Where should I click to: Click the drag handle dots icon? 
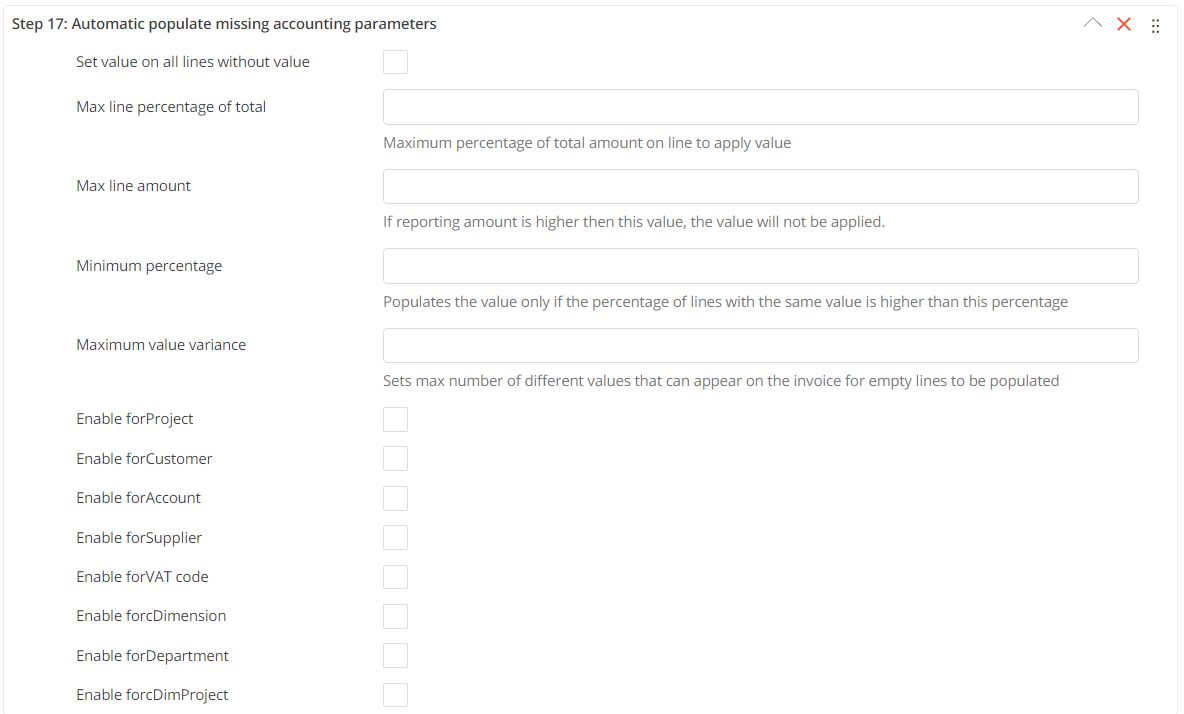(1155, 26)
